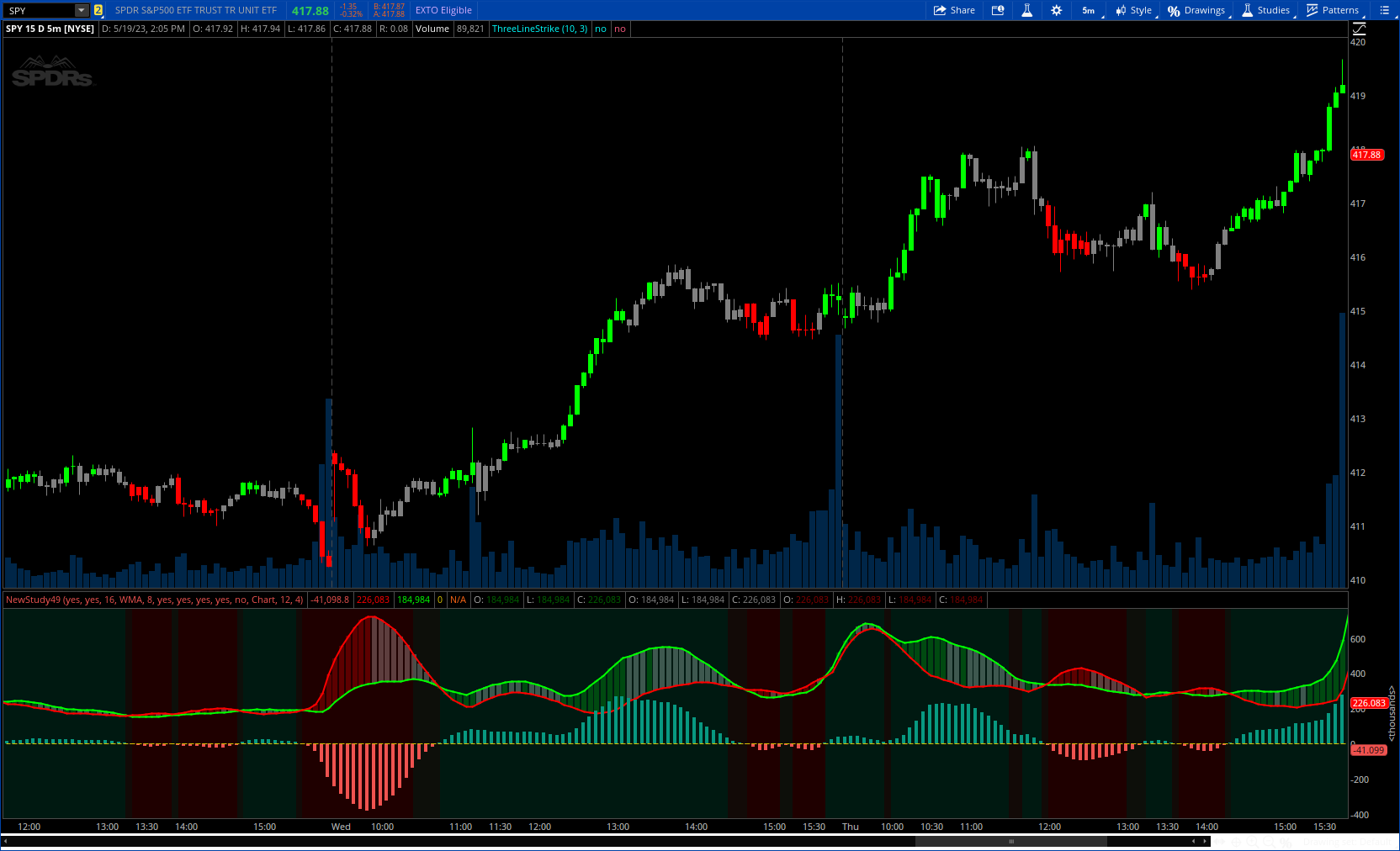
Task: Click the 226.083 value bubble on lower axis
Action: pos(1369,703)
